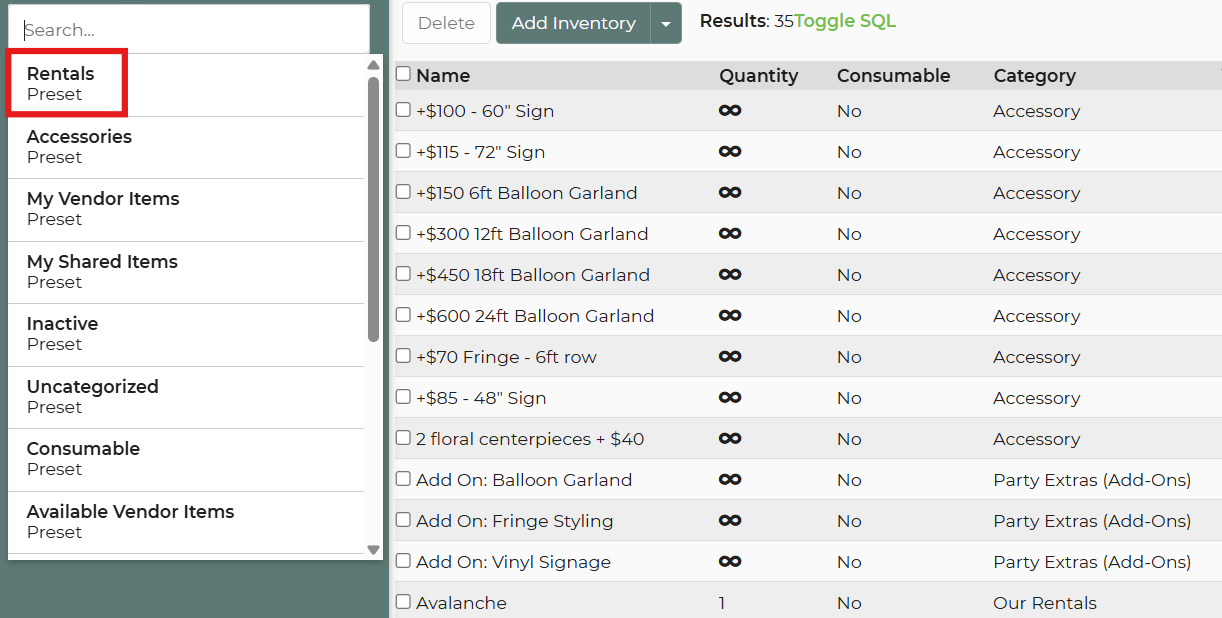1222x618 pixels.
Task: Select the Available Vendor Items preset
Action: click(x=130, y=521)
